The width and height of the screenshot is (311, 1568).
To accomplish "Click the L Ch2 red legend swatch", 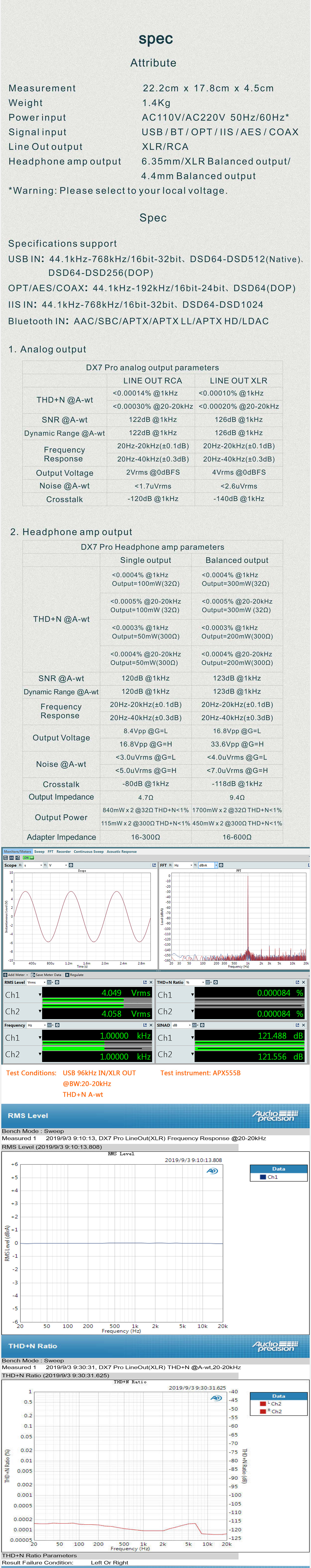I will (263, 1404).
